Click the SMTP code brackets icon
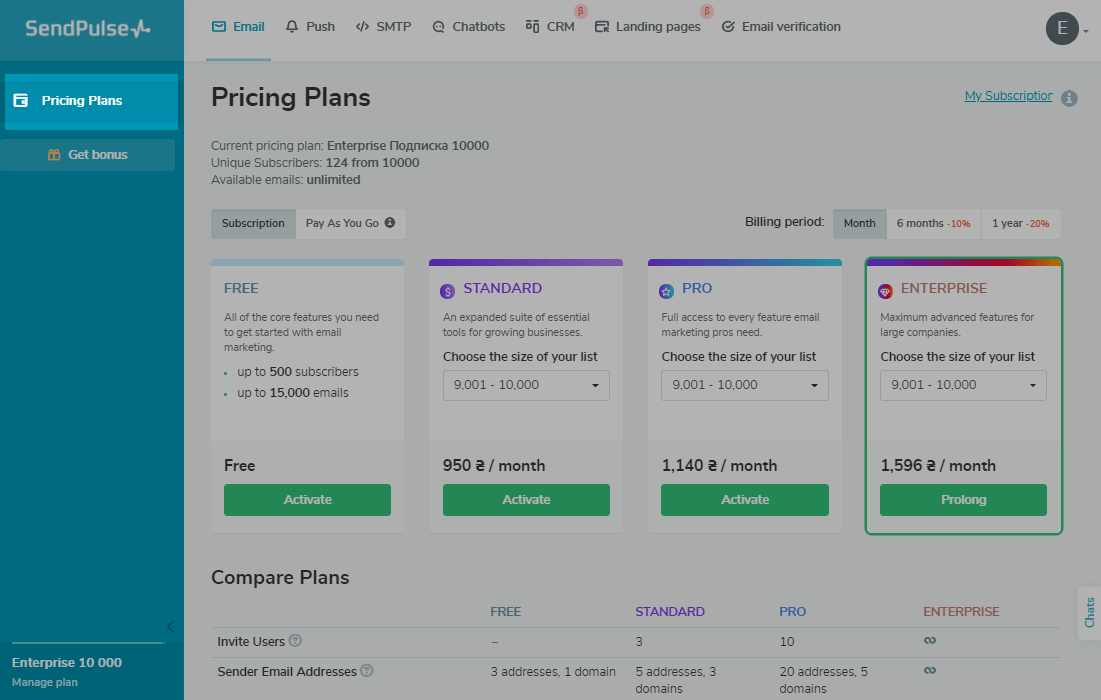This screenshot has width=1101, height=700. click(362, 27)
